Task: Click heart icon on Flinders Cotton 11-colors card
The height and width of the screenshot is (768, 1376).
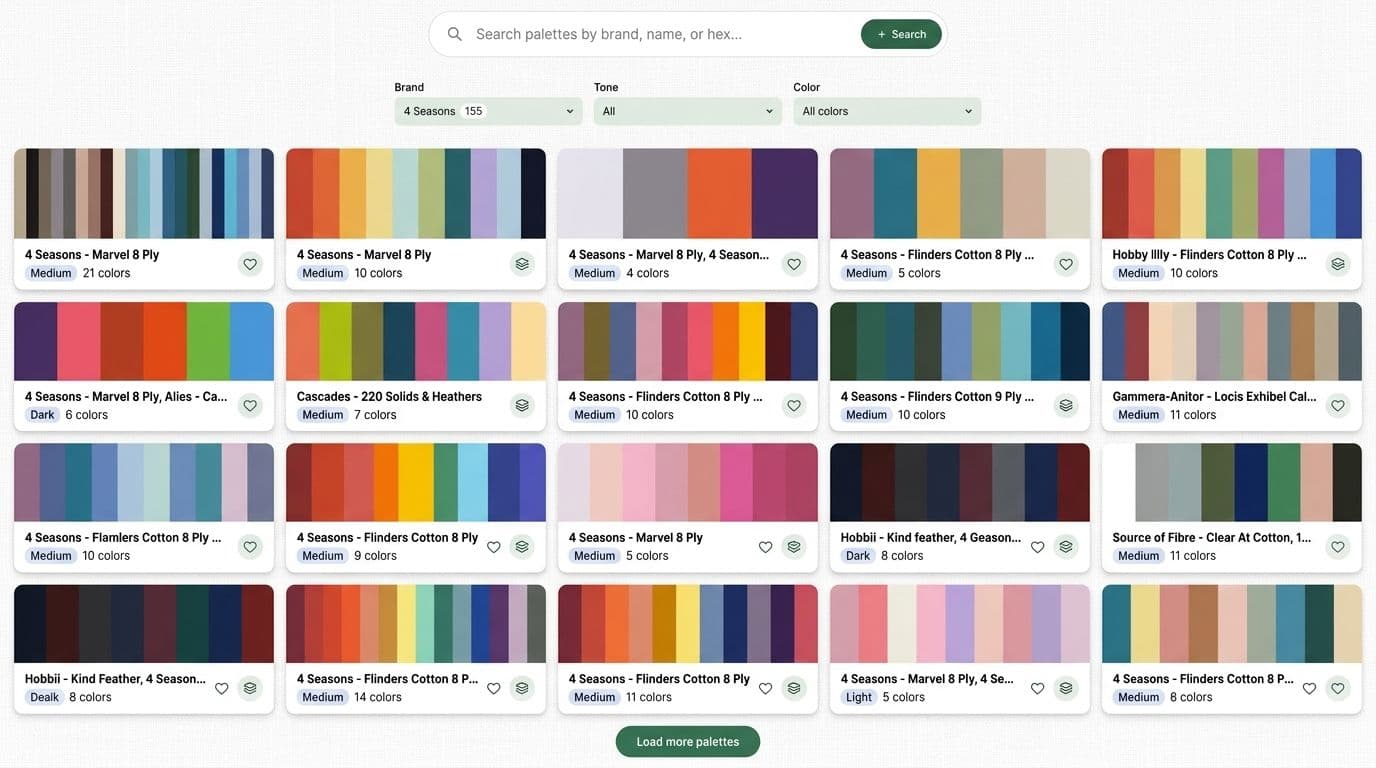Action: click(765, 688)
